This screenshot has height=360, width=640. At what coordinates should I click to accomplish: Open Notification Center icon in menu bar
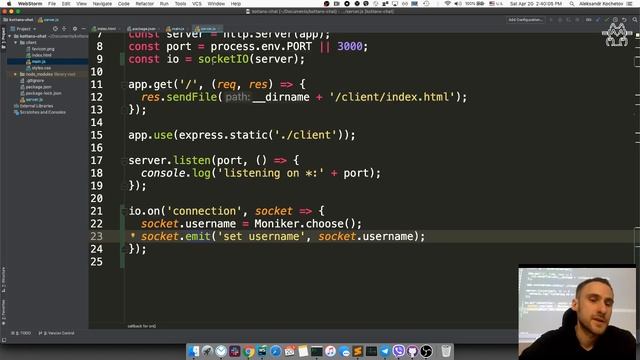point(629,4)
